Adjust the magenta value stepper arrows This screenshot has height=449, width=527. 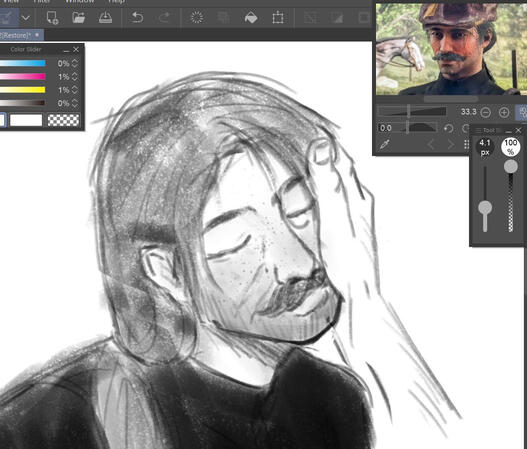tap(75, 77)
